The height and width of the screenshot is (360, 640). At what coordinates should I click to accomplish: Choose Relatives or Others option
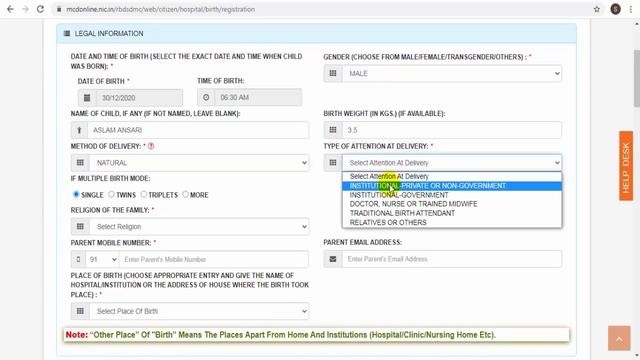click(x=452, y=222)
